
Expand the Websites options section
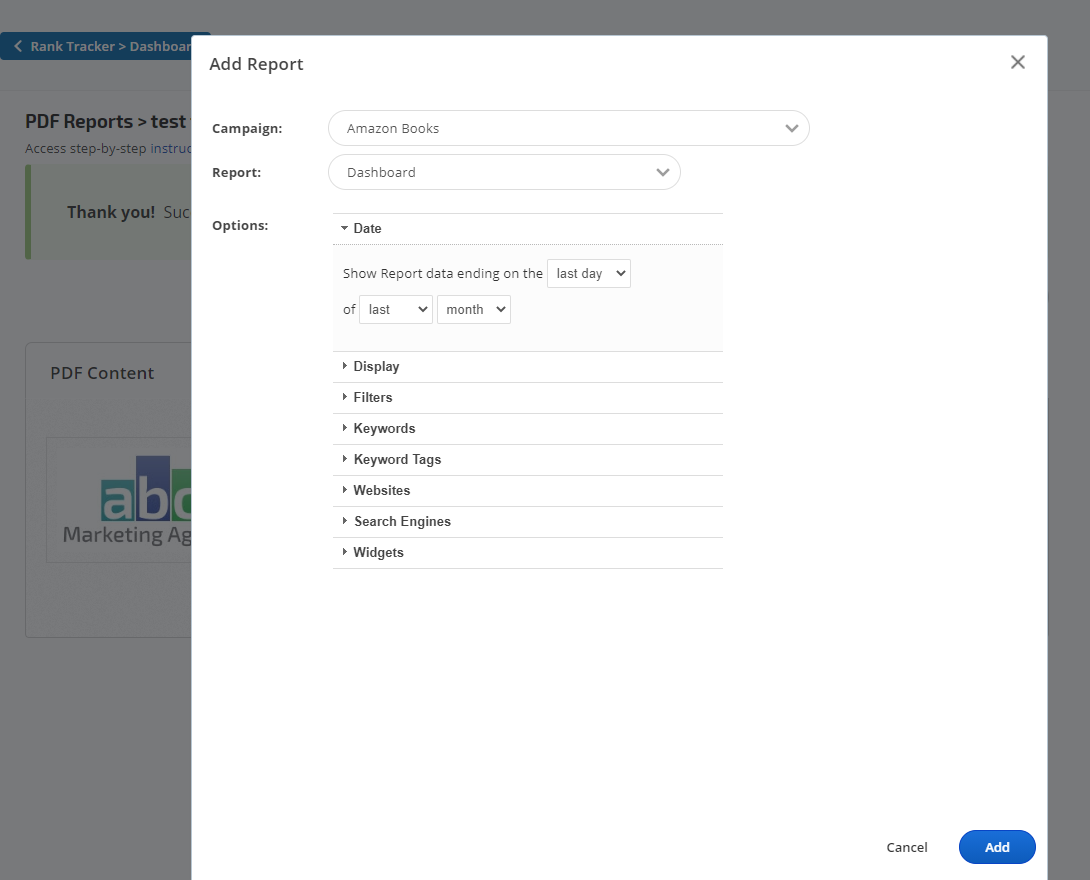381,490
